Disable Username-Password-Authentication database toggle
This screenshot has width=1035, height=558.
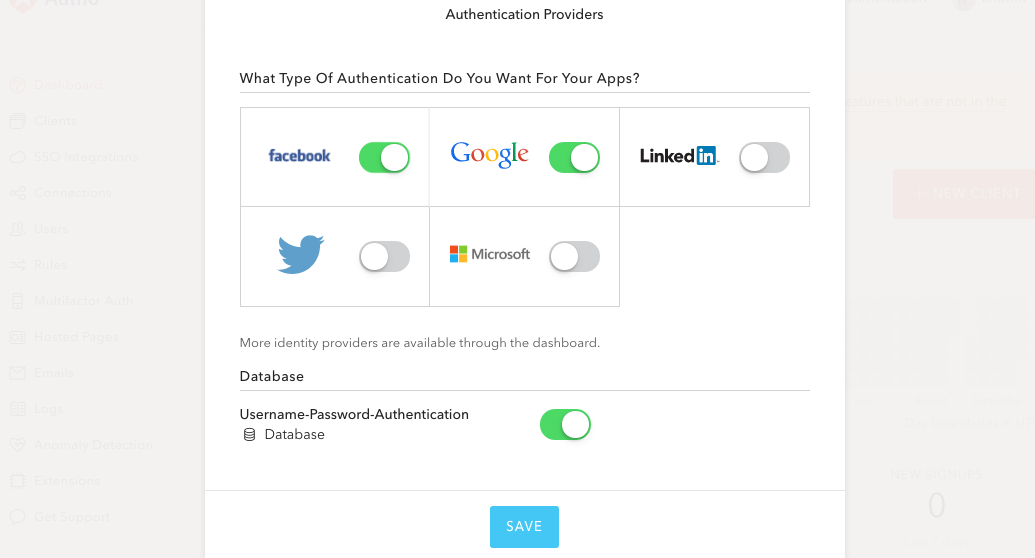565,425
